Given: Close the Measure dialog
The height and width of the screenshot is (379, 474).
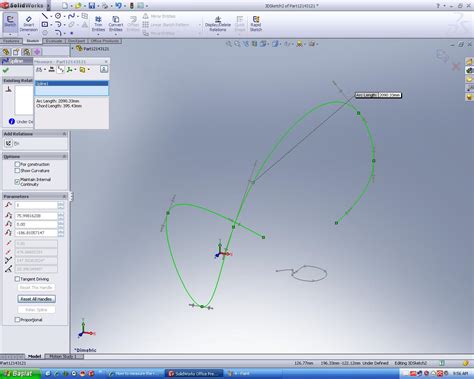Looking at the screenshot, I should (106, 62).
